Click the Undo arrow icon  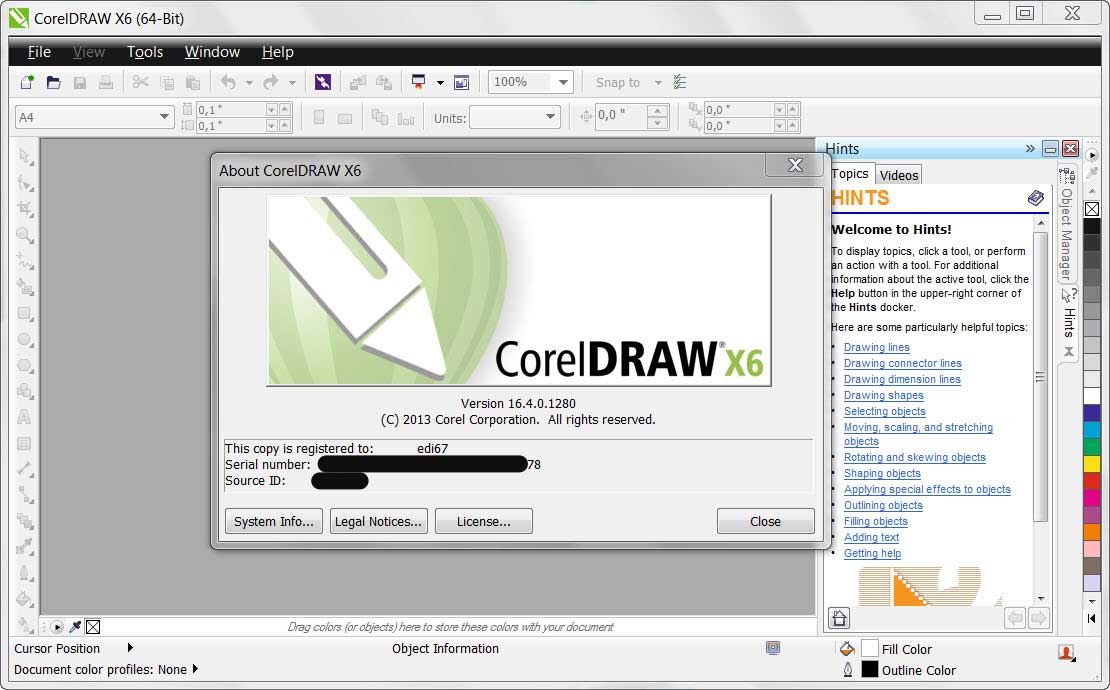coord(228,82)
